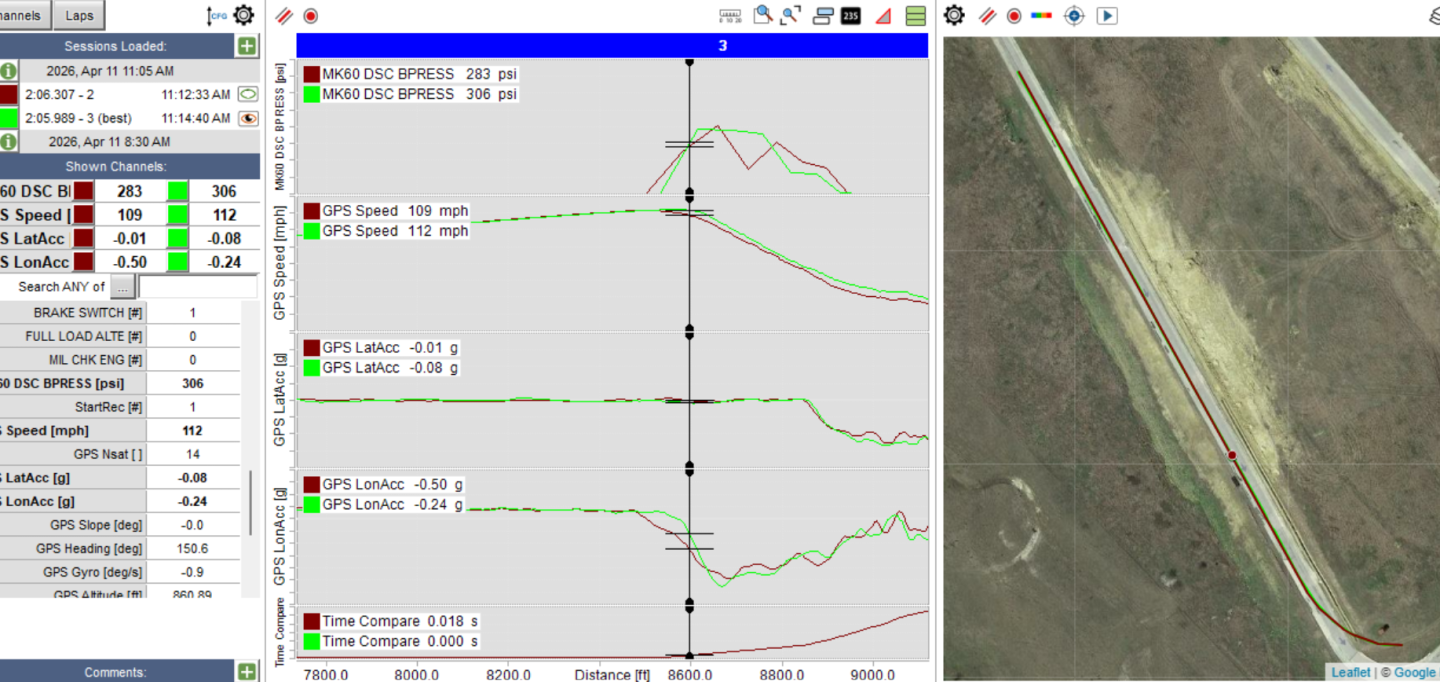Image resolution: width=1440 pixels, height=682 pixels.
Task: Click the ruler scale icon in chart toolbar
Action: (731, 16)
